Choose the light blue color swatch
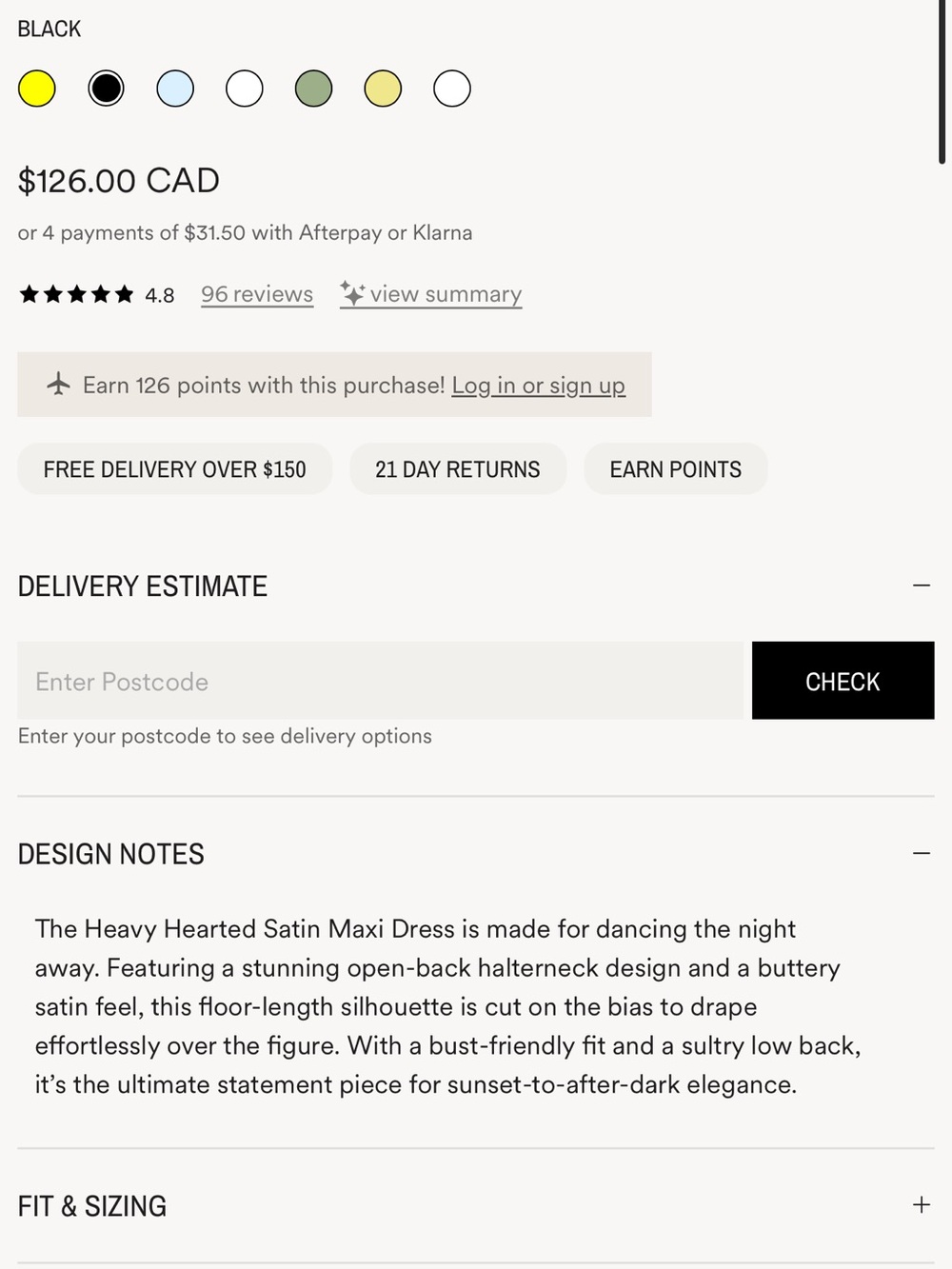952x1269 pixels. coord(175,89)
